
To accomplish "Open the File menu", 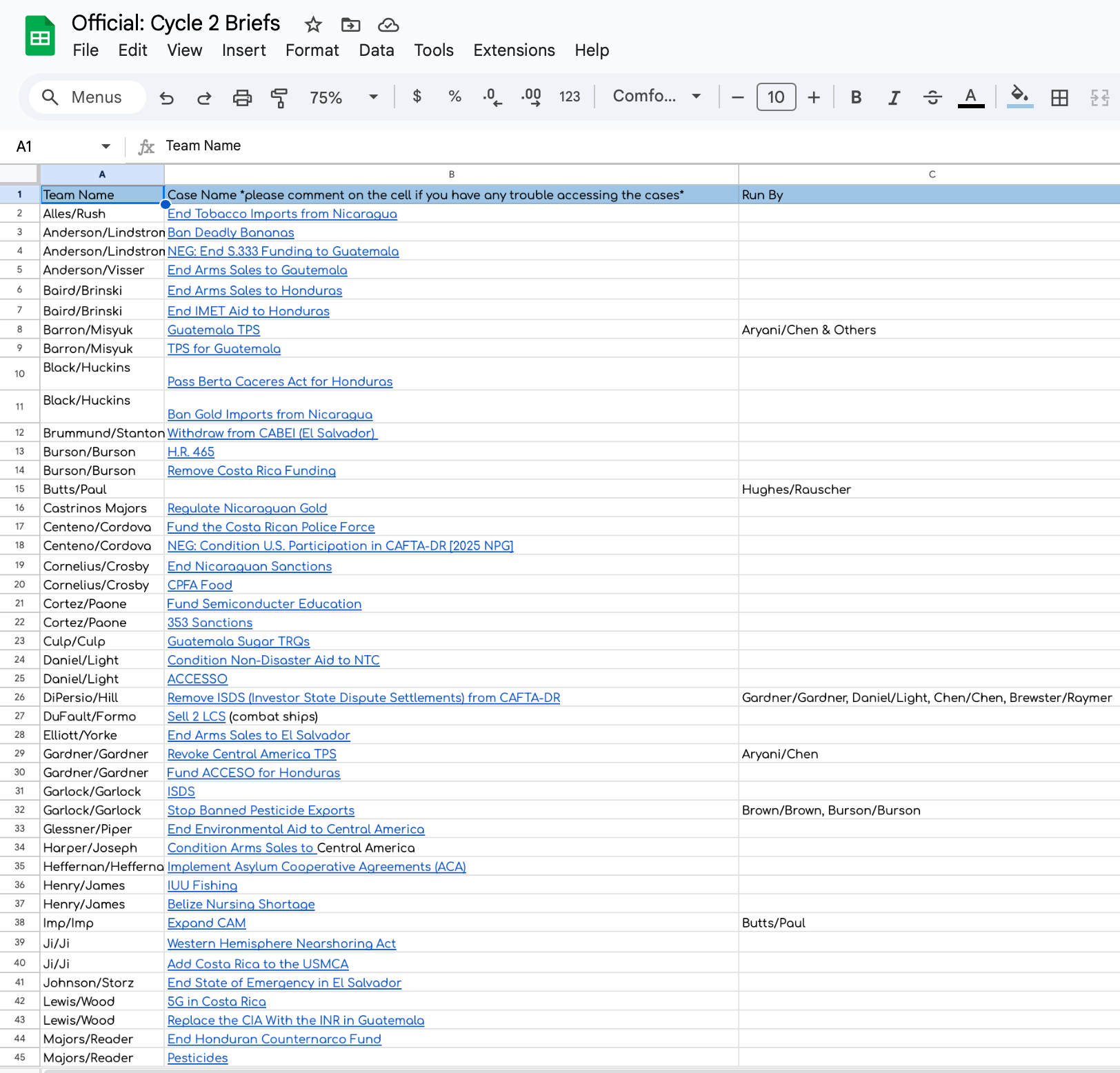I will pos(86,50).
